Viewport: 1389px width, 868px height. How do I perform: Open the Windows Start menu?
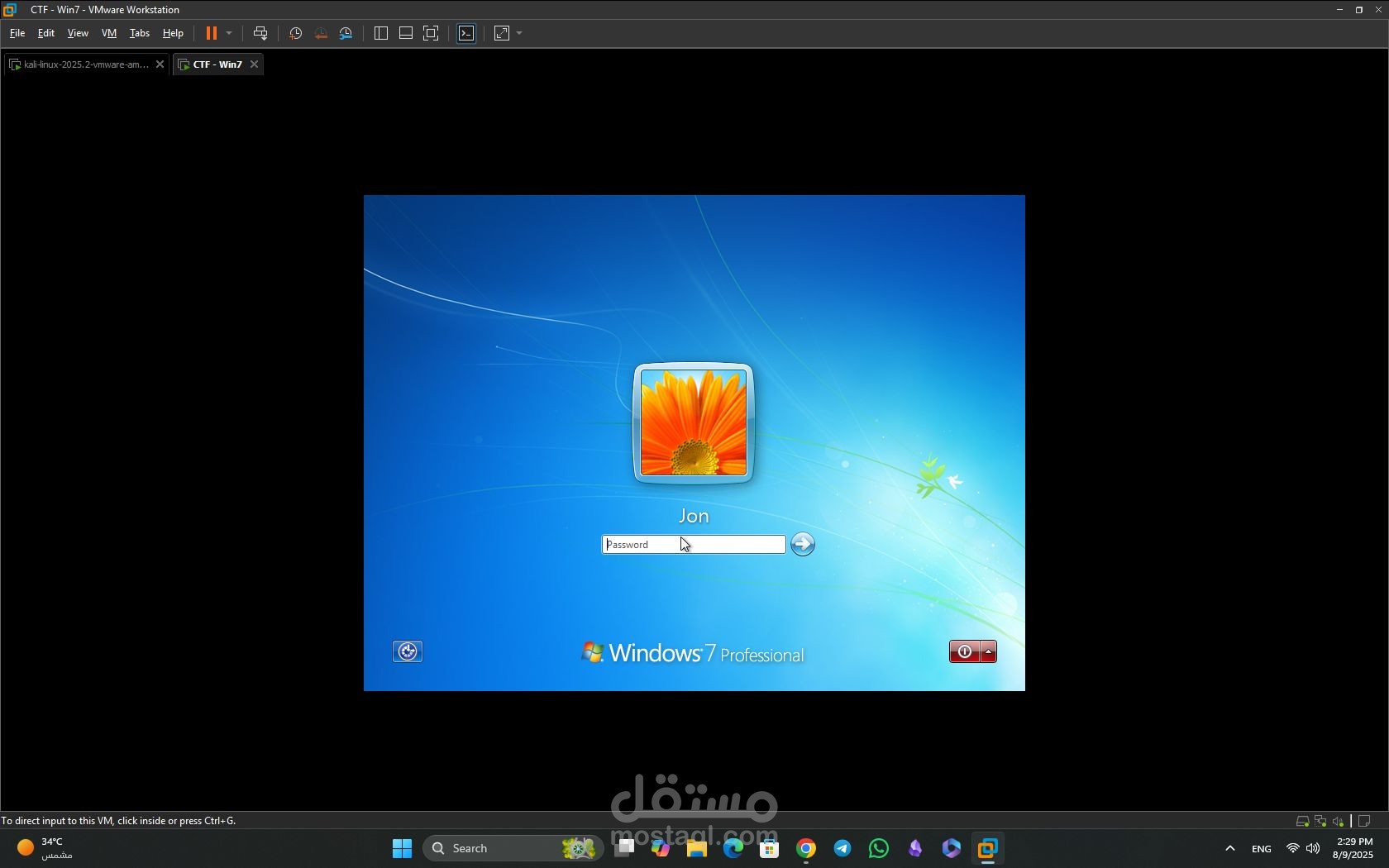point(403,848)
